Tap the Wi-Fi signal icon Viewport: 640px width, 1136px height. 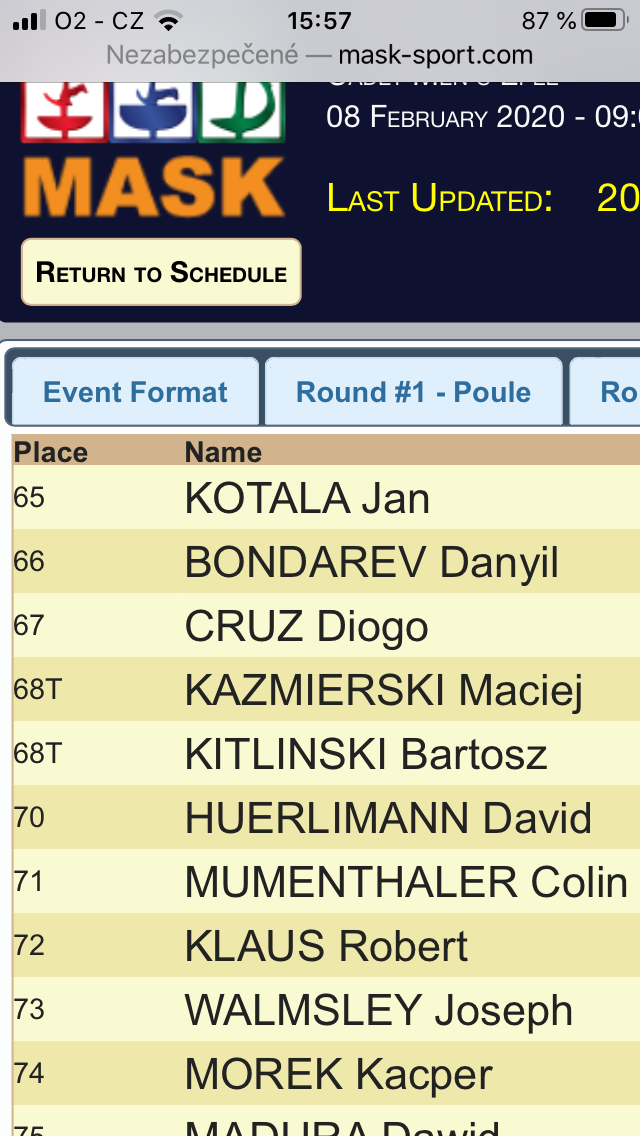point(168,21)
